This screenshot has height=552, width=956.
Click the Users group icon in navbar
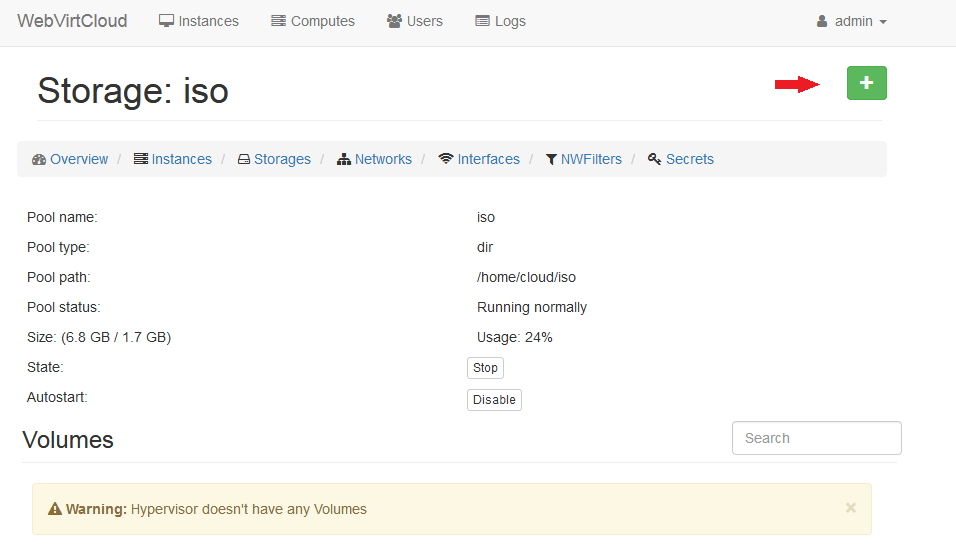pyautogui.click(x=394, y=21)
